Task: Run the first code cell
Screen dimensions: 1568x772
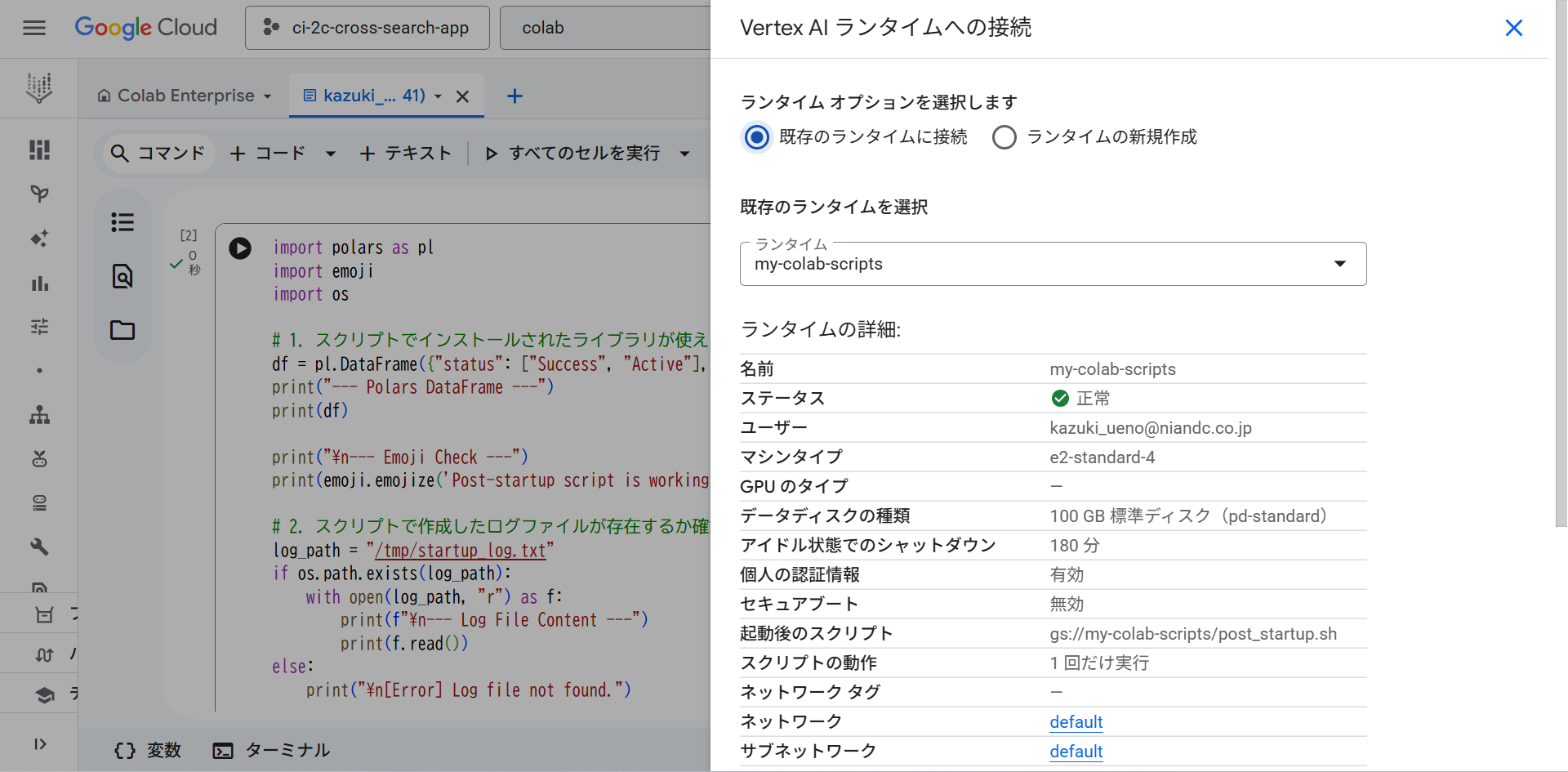Action: click(239, 248)
